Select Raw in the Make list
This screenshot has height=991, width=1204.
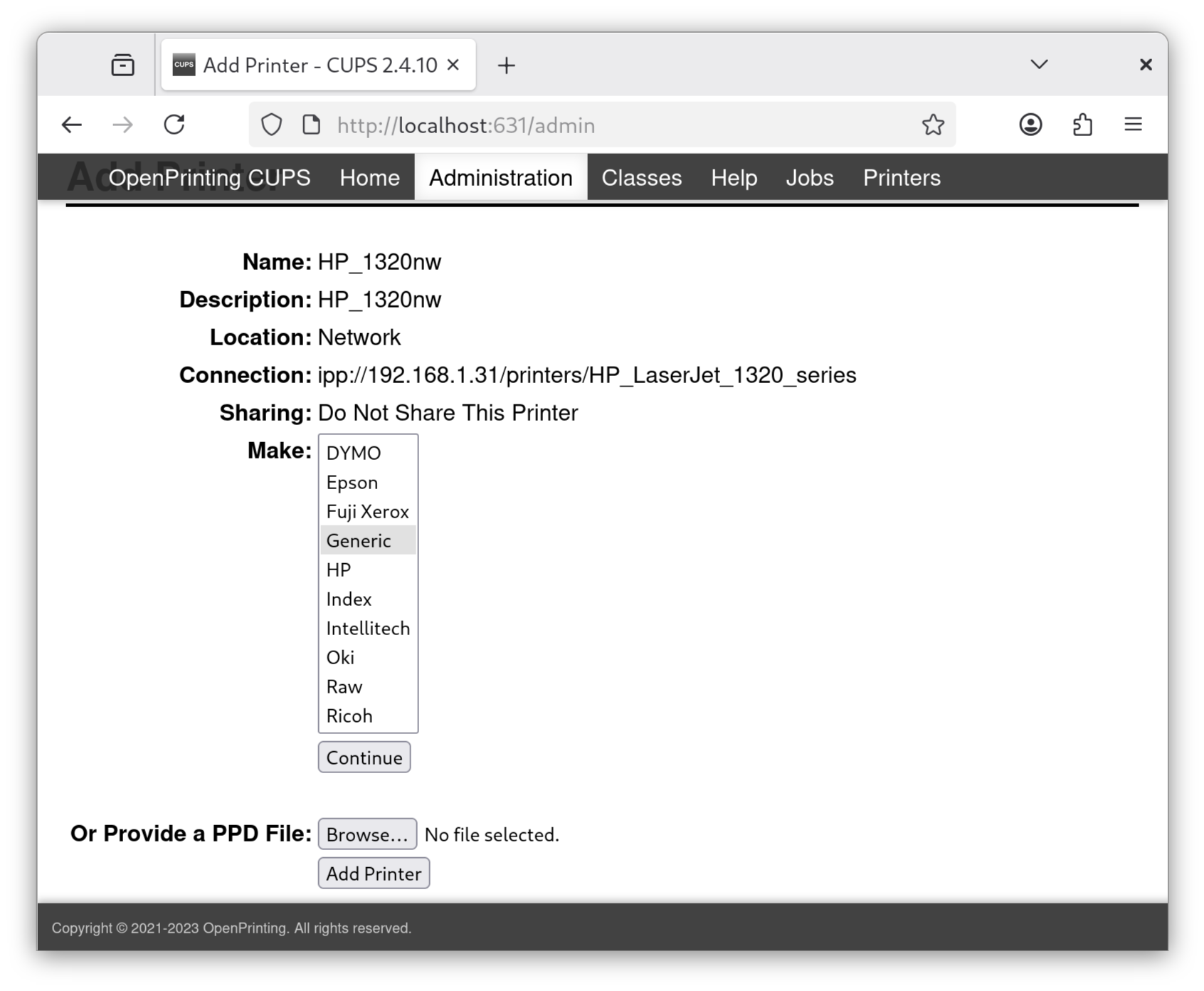tap(344, 687)
